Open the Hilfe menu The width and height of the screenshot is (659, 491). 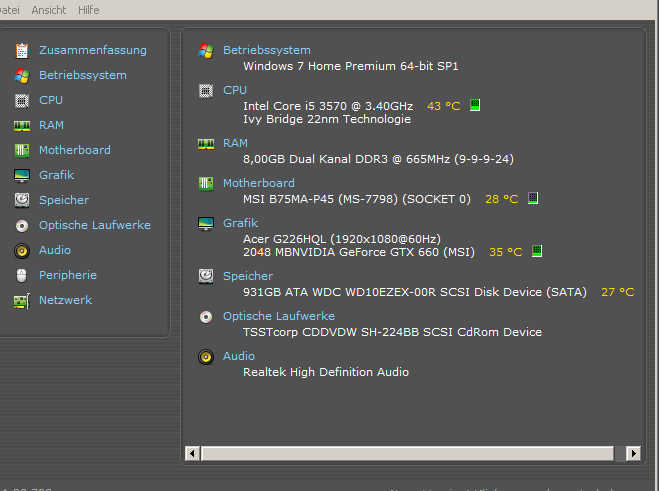tap(89, 10)
